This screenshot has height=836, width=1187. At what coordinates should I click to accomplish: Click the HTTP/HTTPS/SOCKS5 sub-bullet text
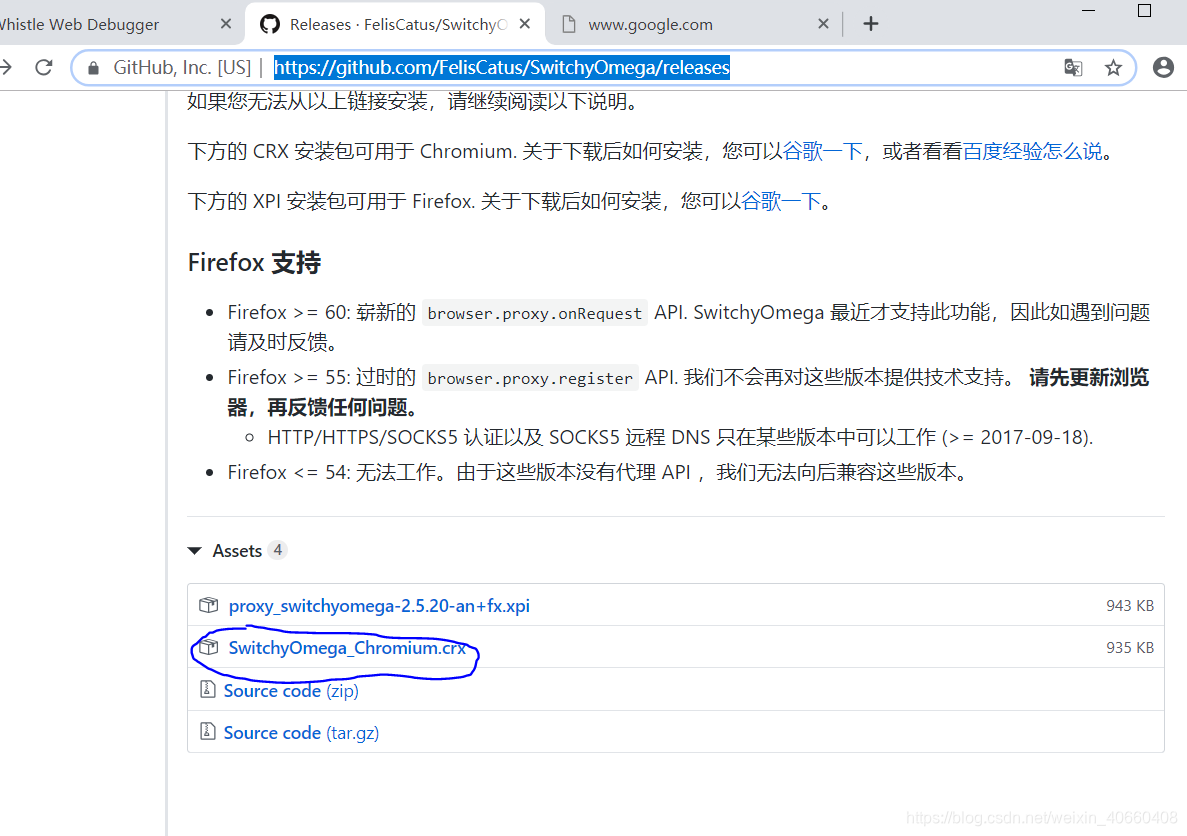(680, 438)
